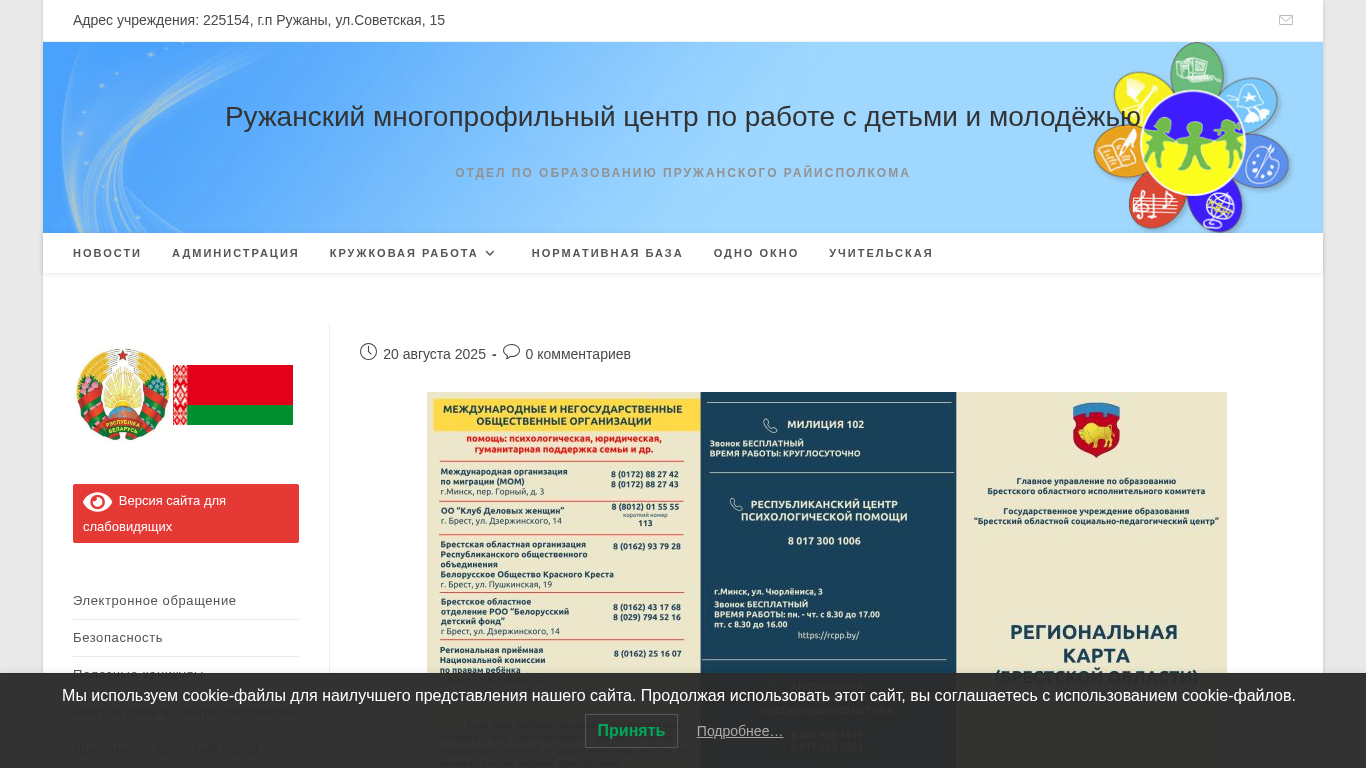Click the address text in top bar
Screen dimensions: 1366x768
pyautogui.click(x=259, y=20)
